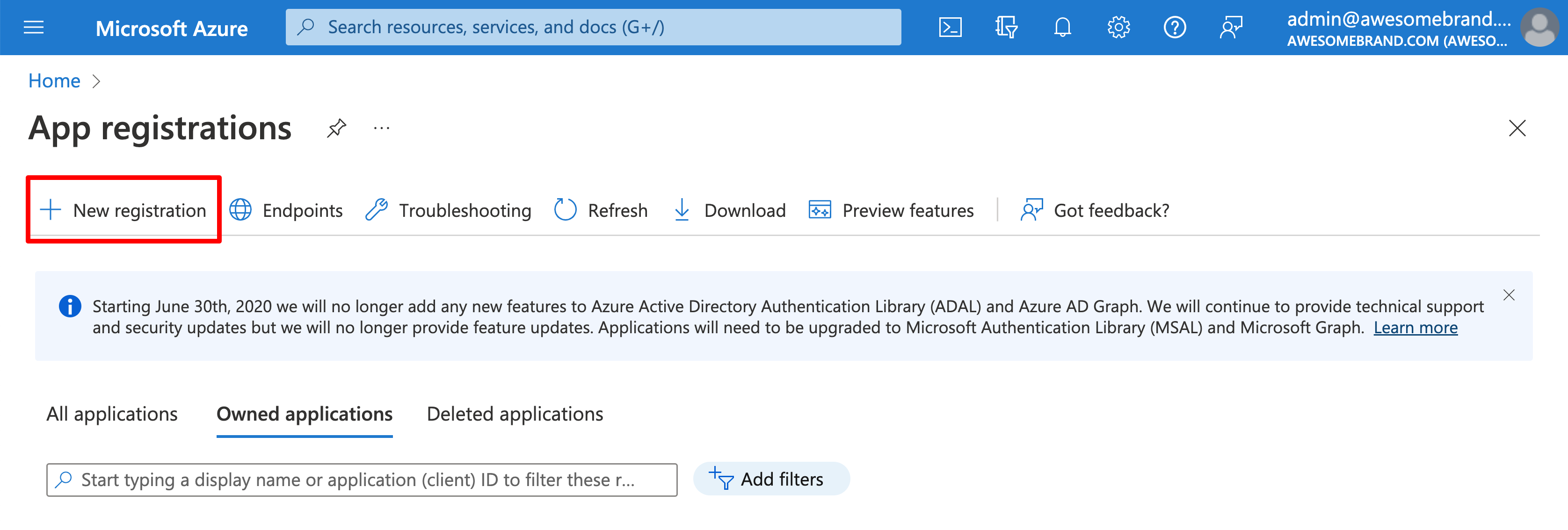Click Add filters button
Viewport: 1568px width, 530px height.
coord(771,480)
